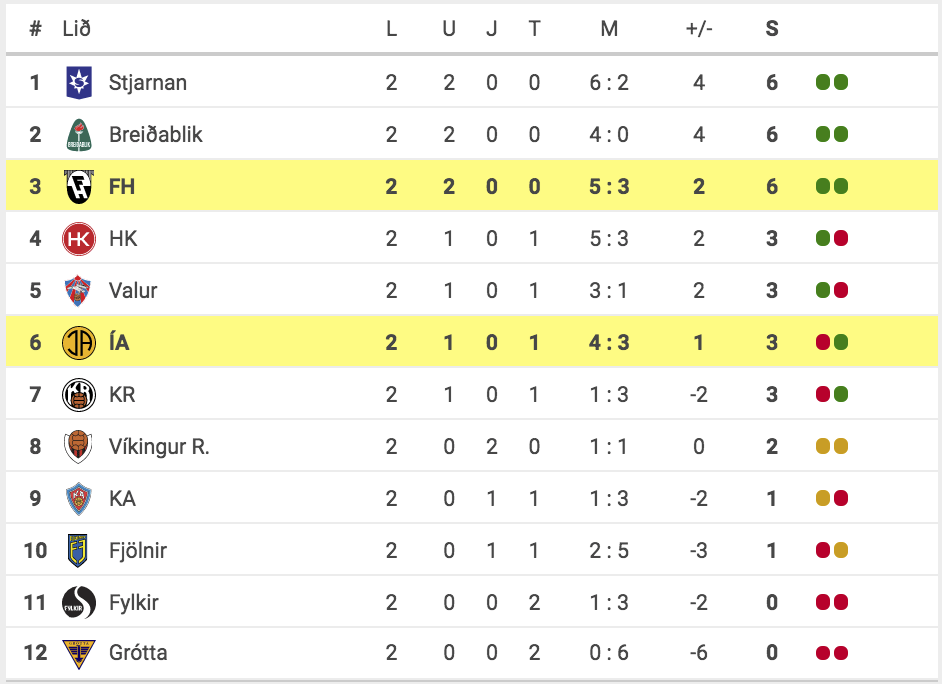The image size is (942, 684).
Task: Select the Víkingur R. team name
Action: 159,446
